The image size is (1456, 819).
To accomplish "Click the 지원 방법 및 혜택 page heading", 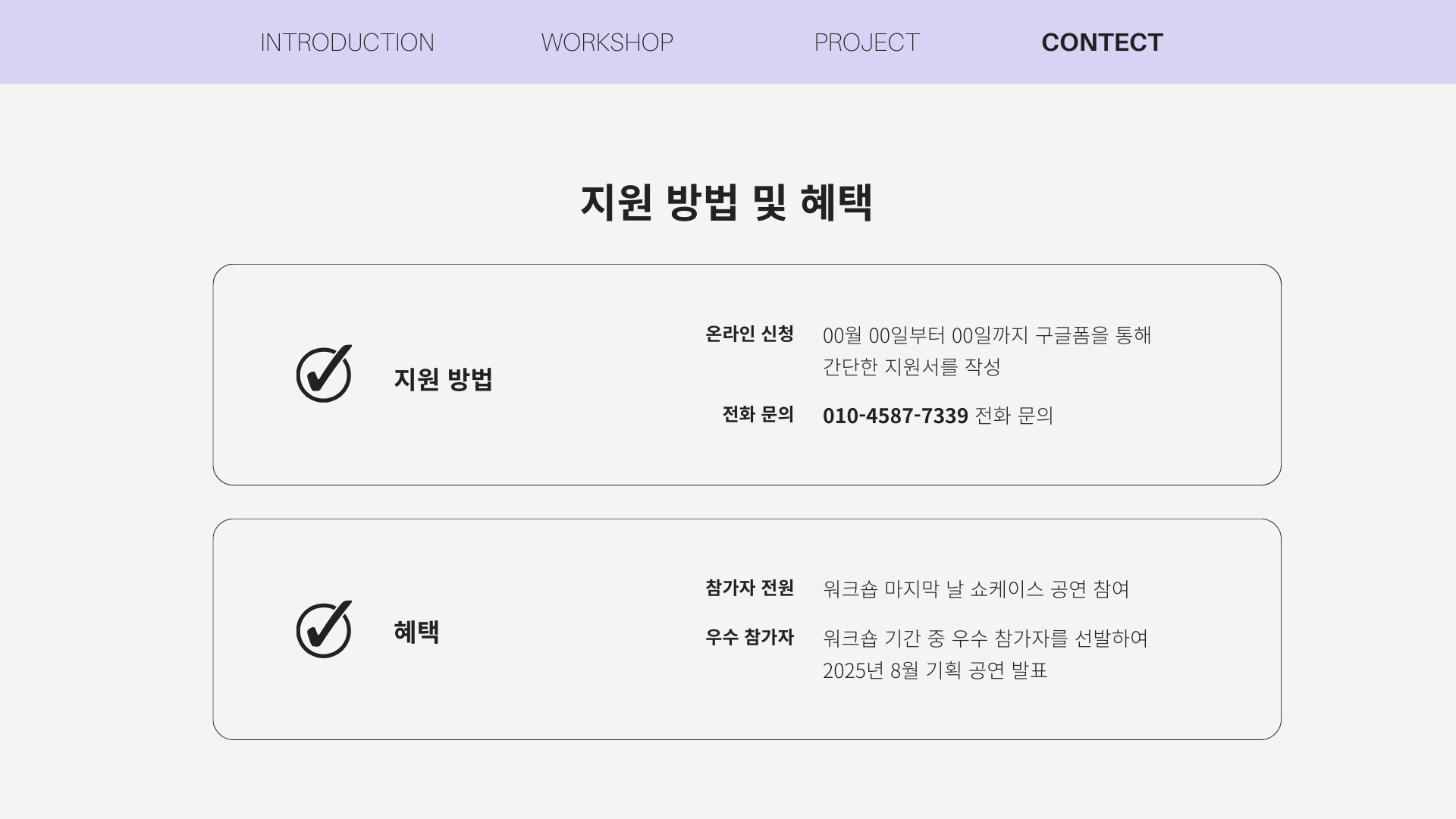I will pos(726,202).
